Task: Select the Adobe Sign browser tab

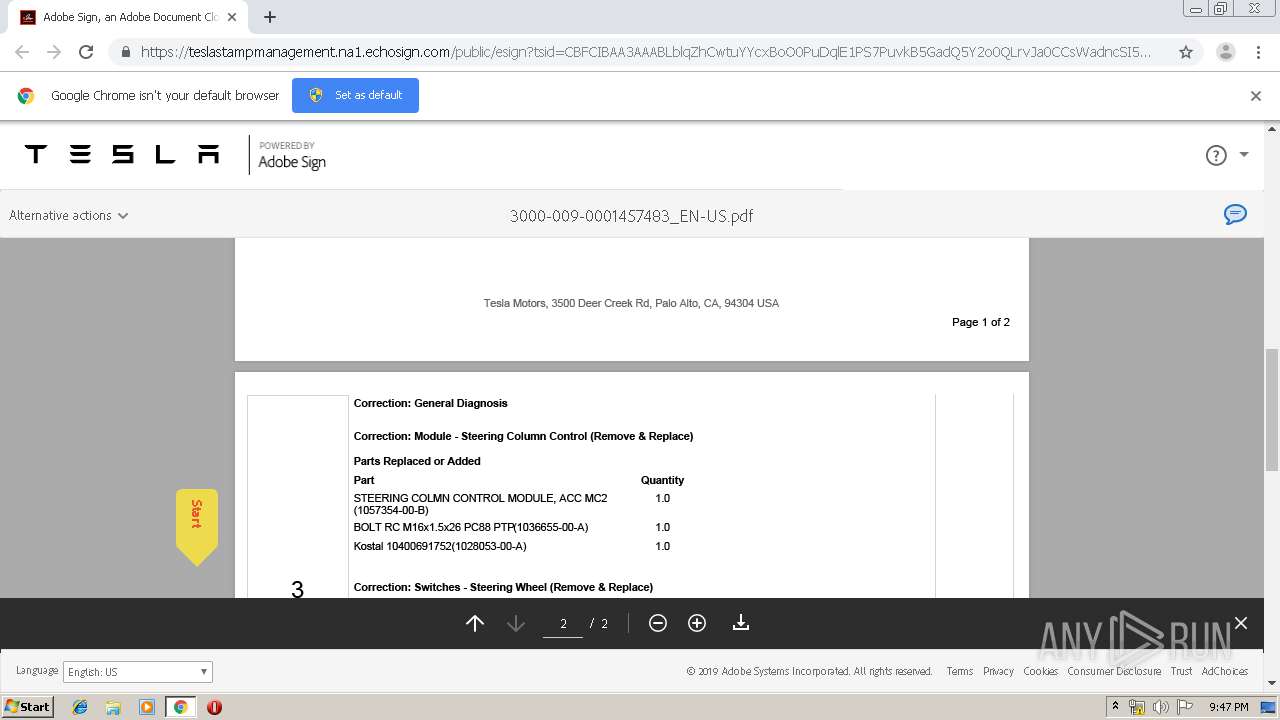Action: (x=127, y=17)
